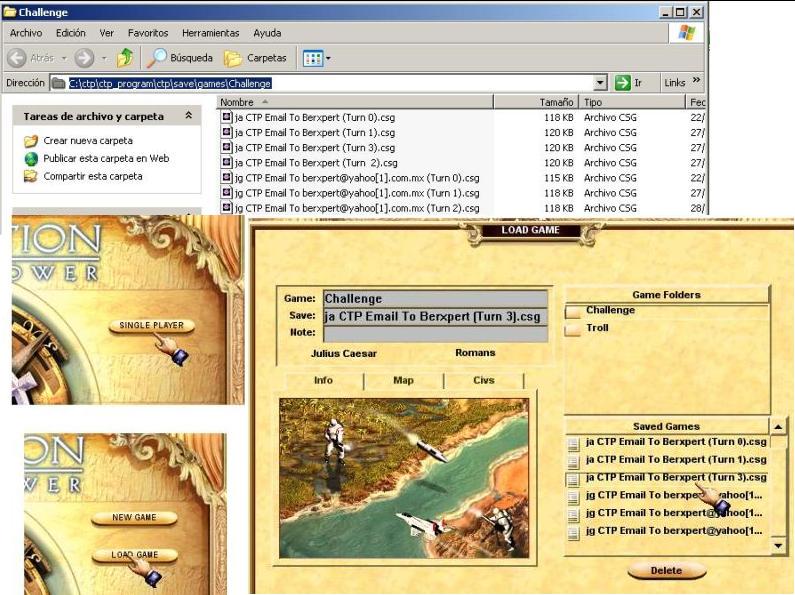Collapse Tareas de archivo y carpeta panel
The width and height of the screenshot is (795, 595).
click(x=188, y=116)
